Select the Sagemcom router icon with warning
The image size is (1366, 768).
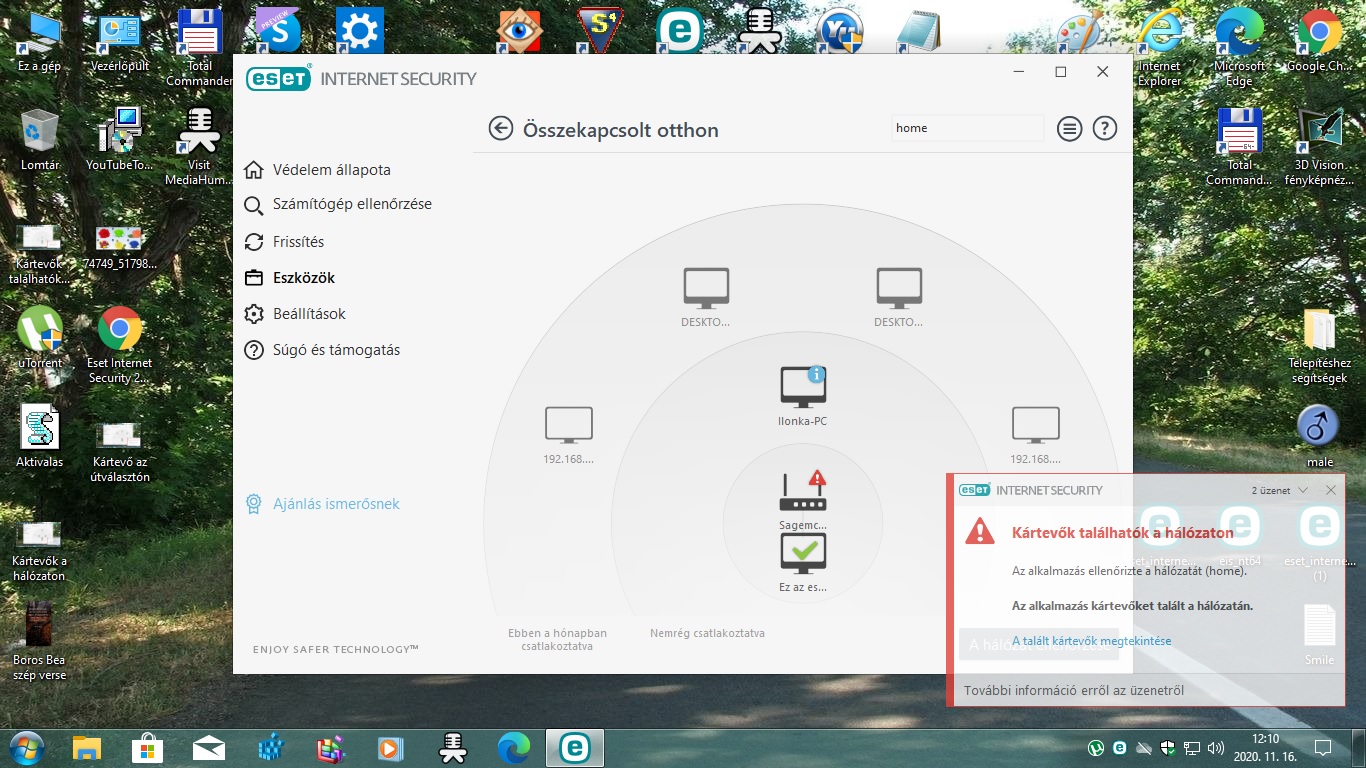pyautogui.click(x=803, y=492)
